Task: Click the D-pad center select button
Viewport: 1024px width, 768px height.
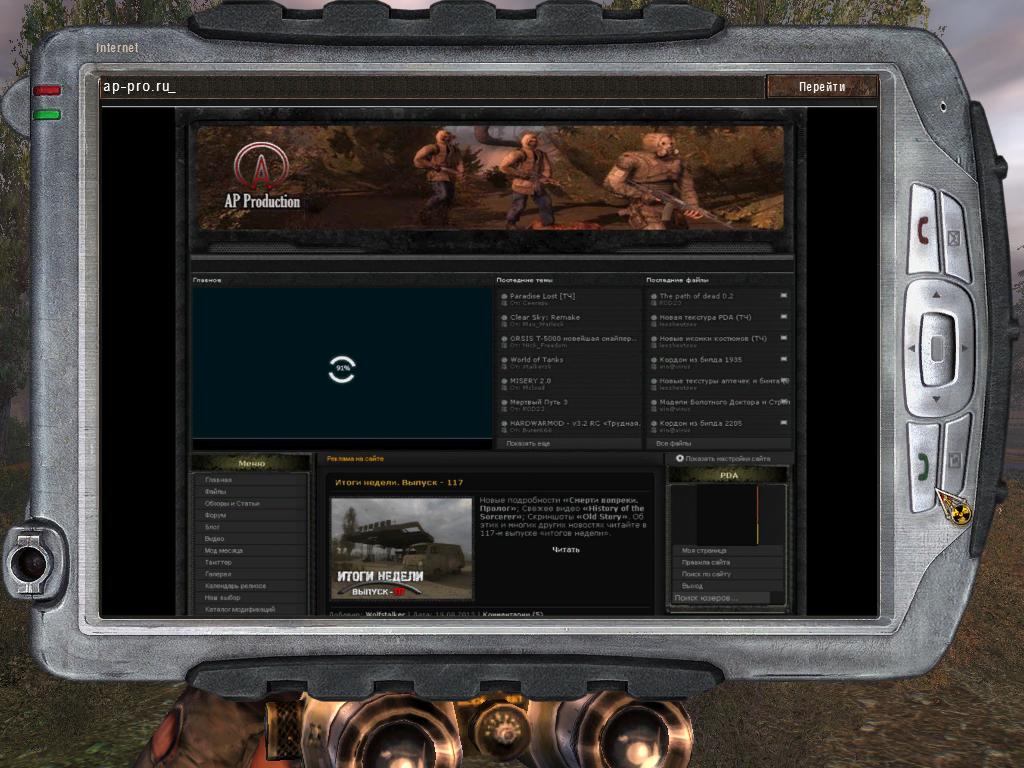Action: point(937,348)
